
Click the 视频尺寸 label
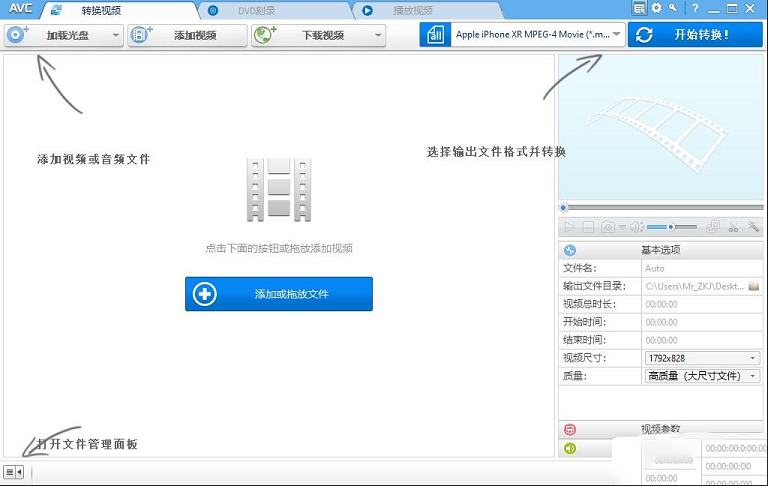(x=584, y=358)
